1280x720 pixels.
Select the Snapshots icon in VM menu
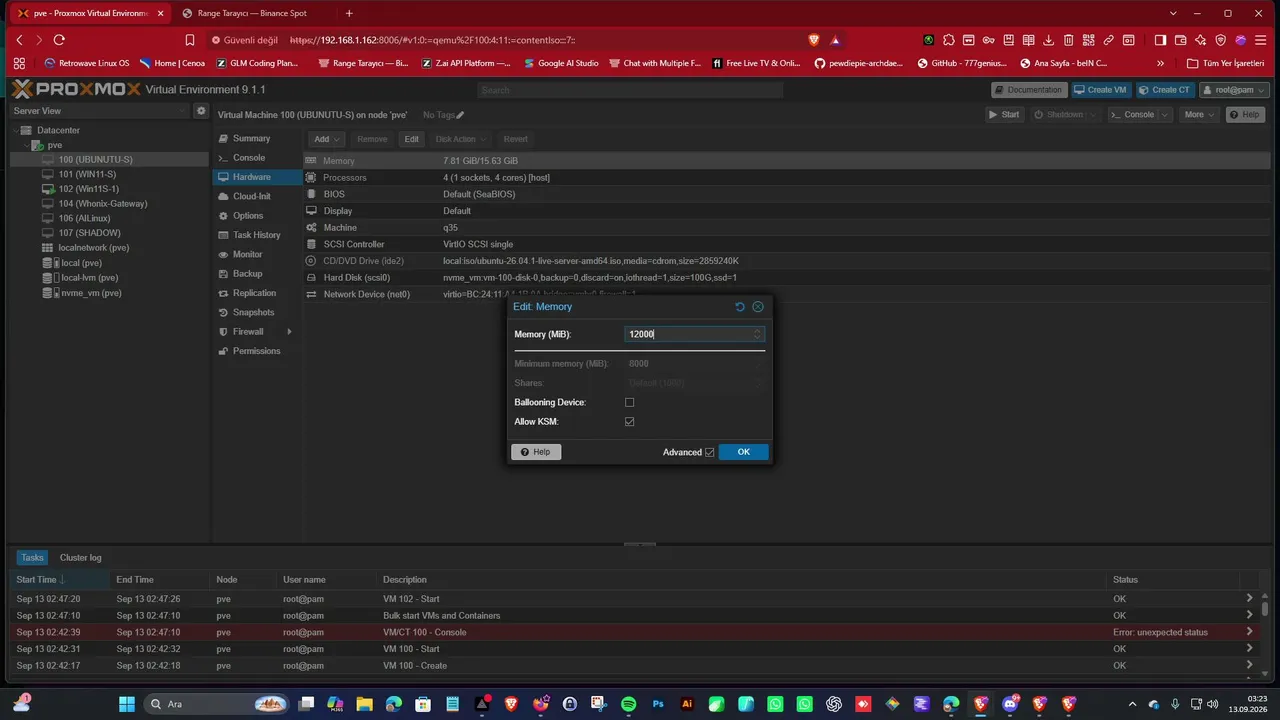[x=223, y=312]
